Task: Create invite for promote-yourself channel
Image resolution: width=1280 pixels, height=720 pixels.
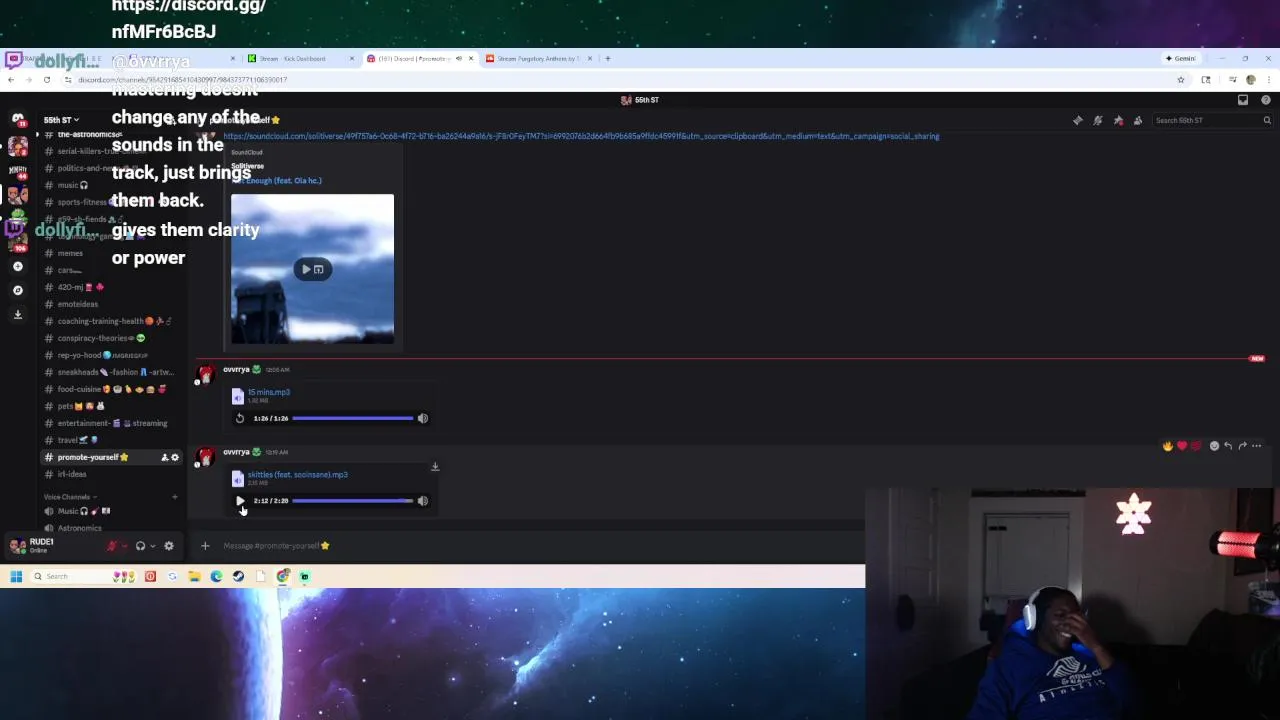Action: coord(164,458)
